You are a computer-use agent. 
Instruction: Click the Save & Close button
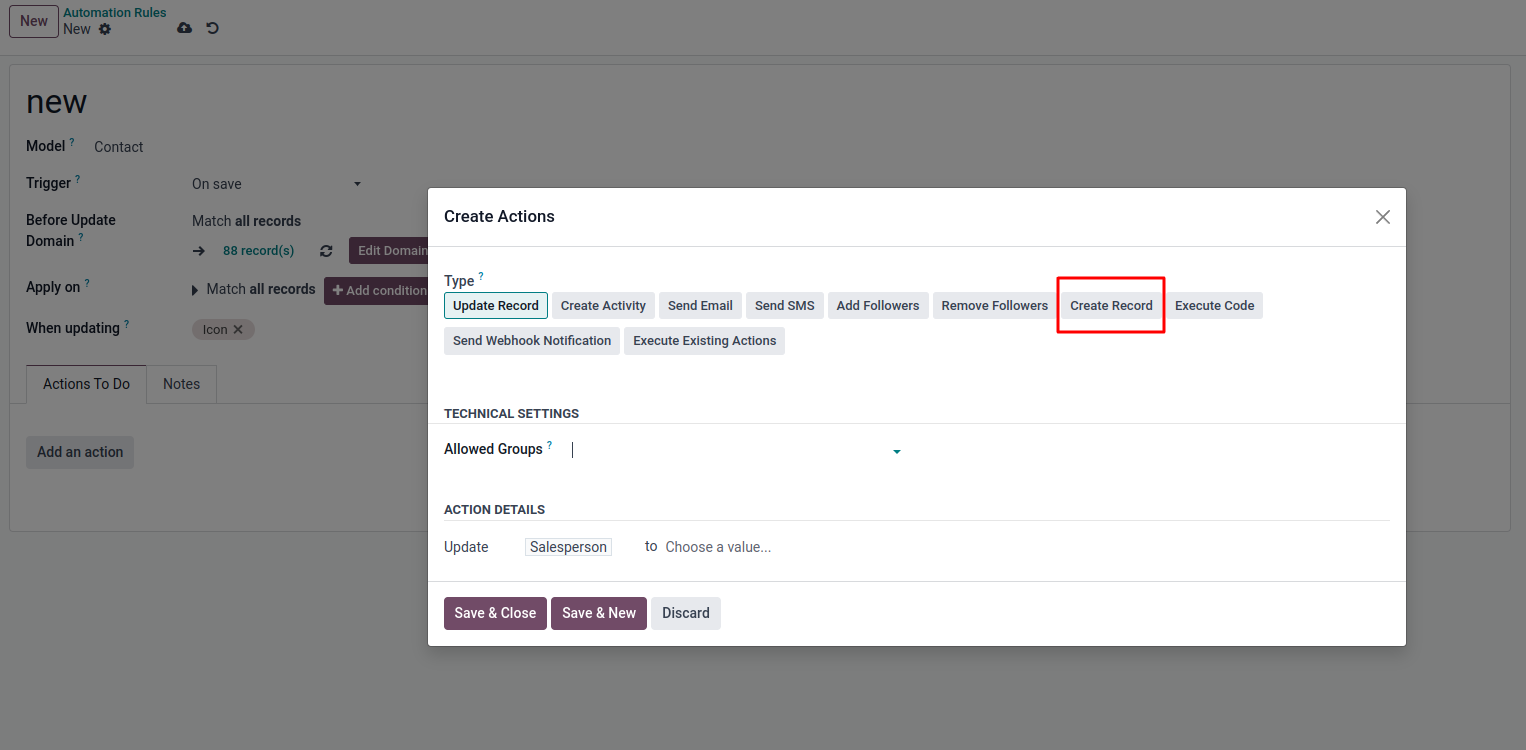coord(495,613)
